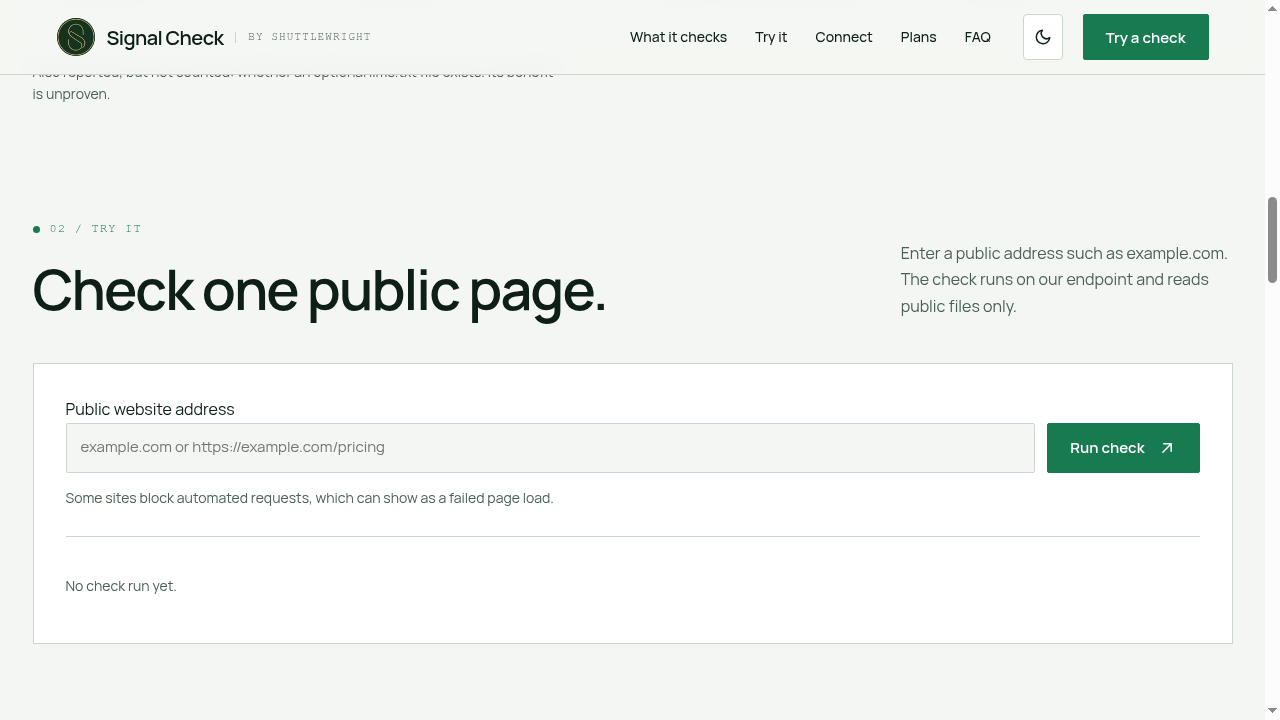Go to the Try it nav item
This screenshot has width=1280, height=720.
(771, 37)
